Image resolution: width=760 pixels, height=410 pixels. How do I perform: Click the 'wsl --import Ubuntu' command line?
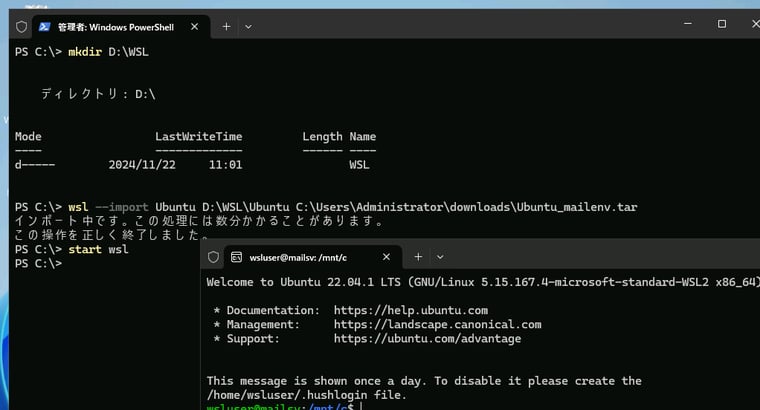click(x=326, y=207)
